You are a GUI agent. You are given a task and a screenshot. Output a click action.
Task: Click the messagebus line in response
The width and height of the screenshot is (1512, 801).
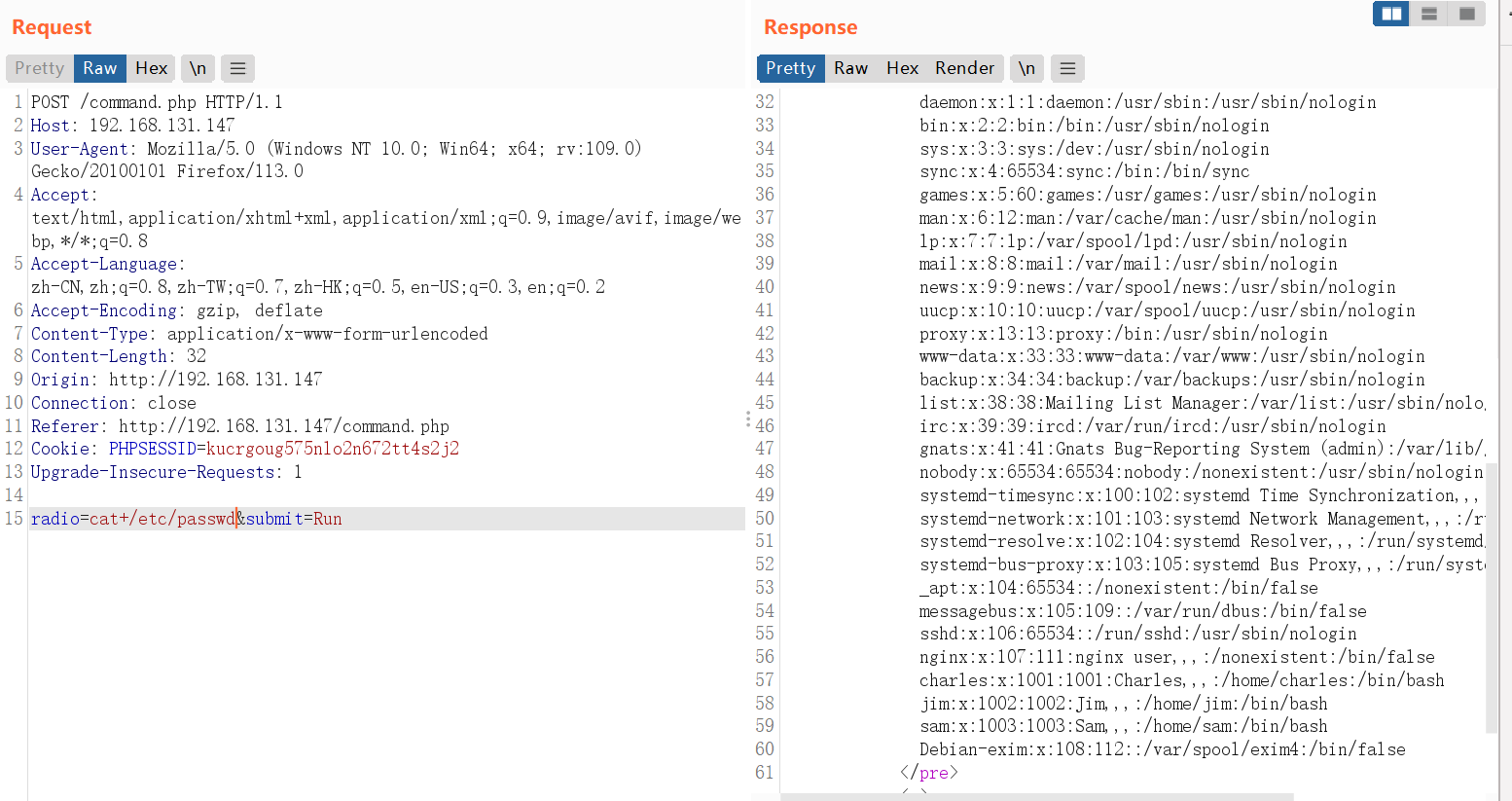click(1142, 611)
